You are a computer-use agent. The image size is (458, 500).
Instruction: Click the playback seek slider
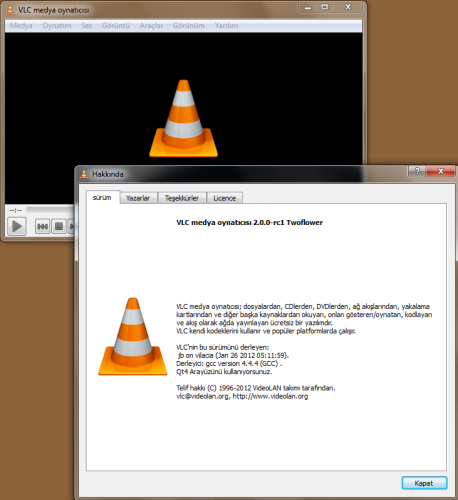[50, 210]
